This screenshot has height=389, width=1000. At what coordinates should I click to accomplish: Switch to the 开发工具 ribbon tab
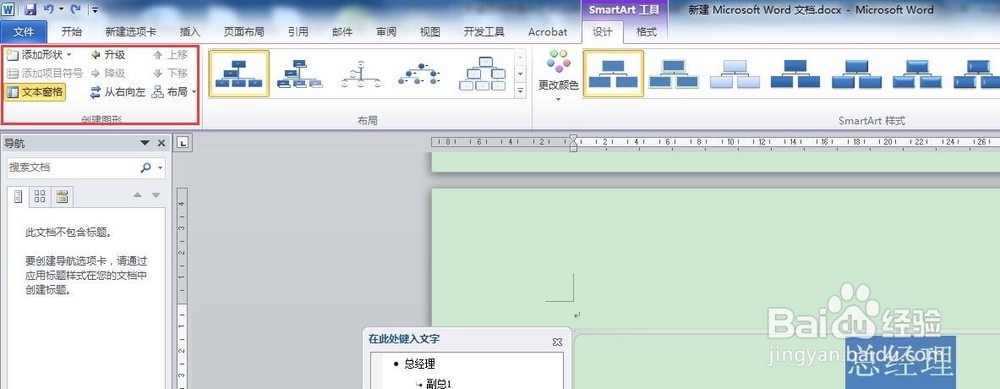484,32
